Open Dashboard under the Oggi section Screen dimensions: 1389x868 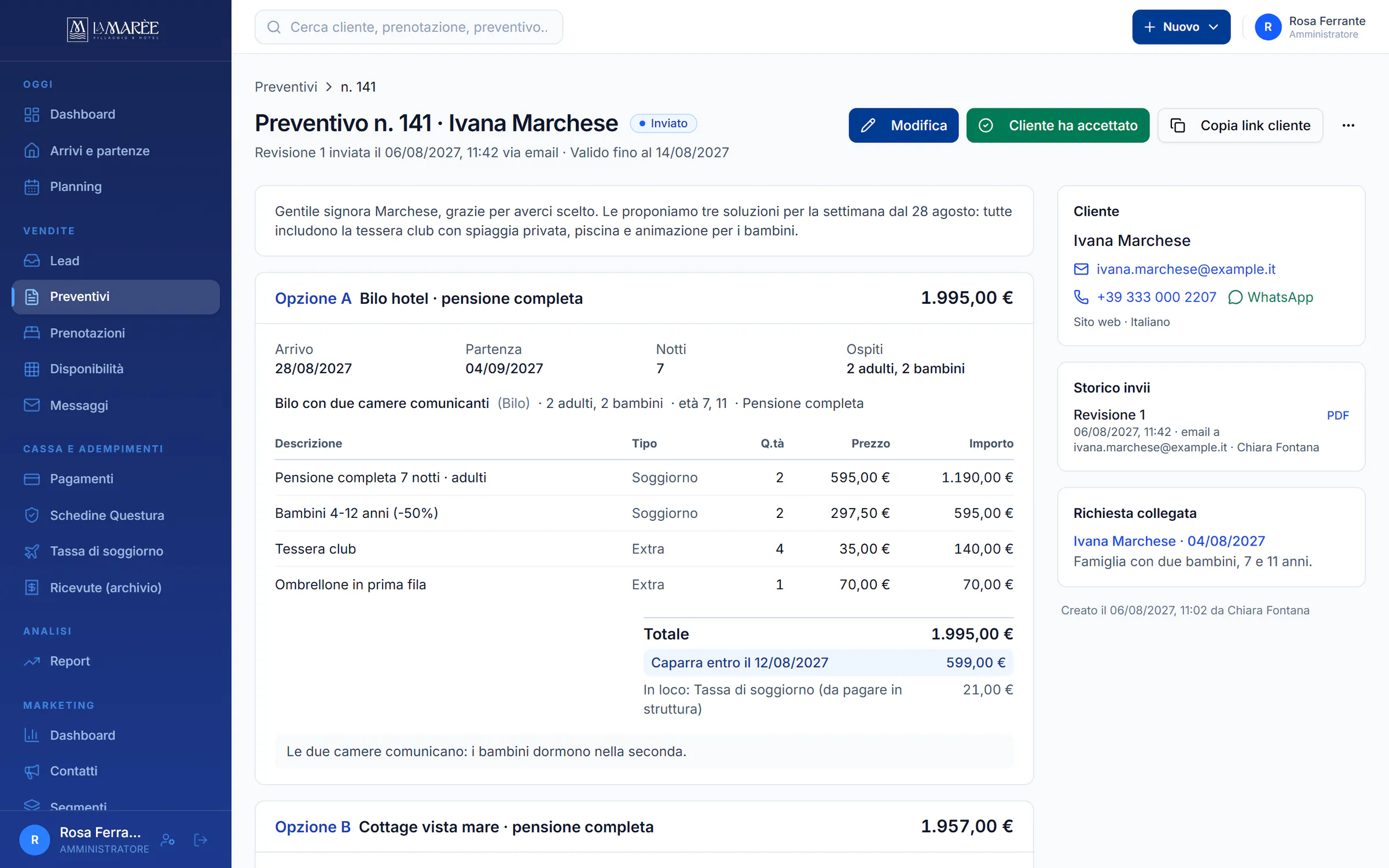pos(116,114)
